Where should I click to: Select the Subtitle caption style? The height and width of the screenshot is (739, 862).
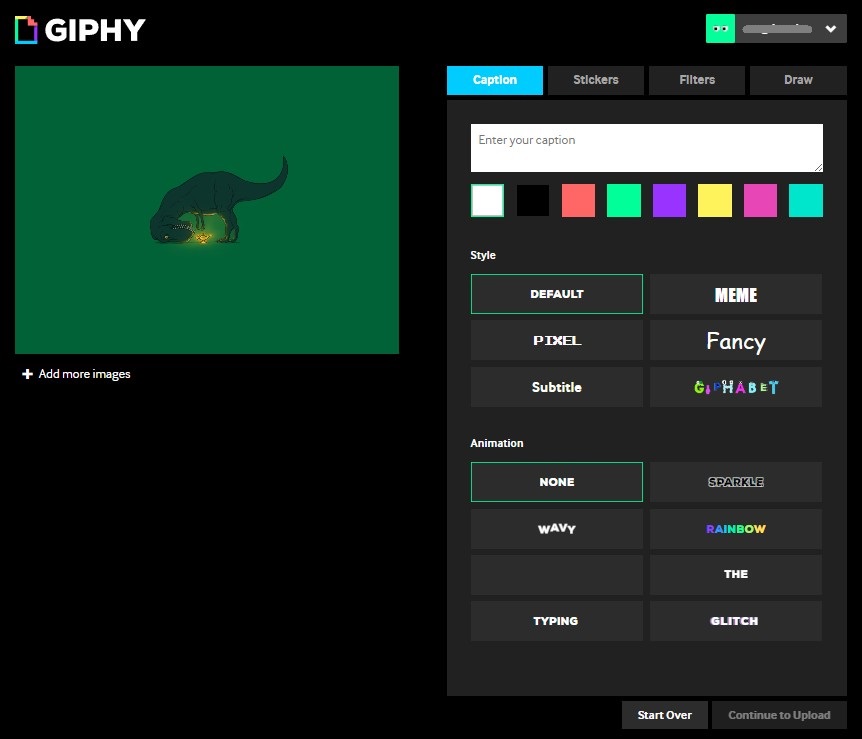coord(557,387)
